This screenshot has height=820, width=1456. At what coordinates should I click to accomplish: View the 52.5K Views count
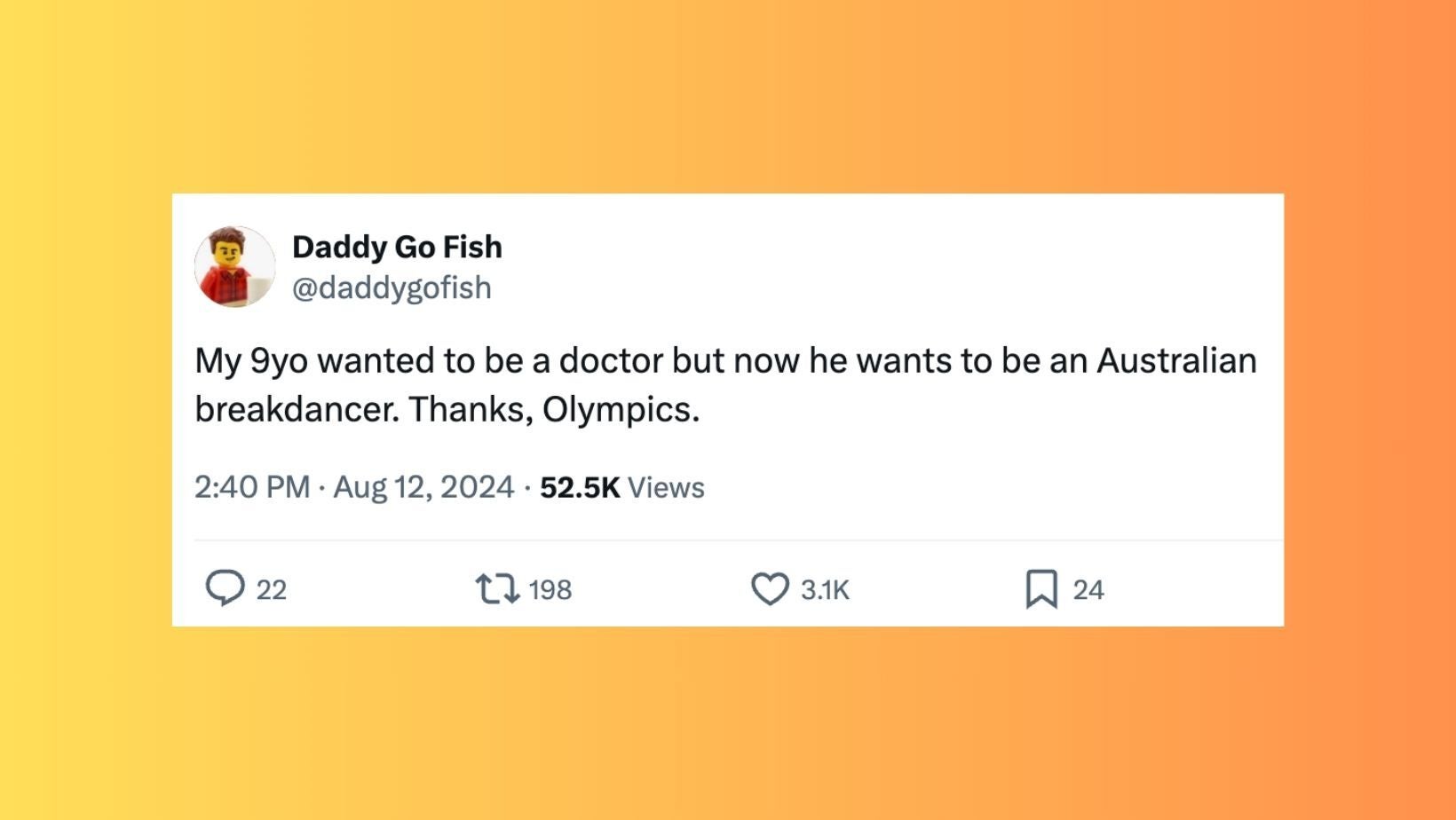[x=621, y=487]
